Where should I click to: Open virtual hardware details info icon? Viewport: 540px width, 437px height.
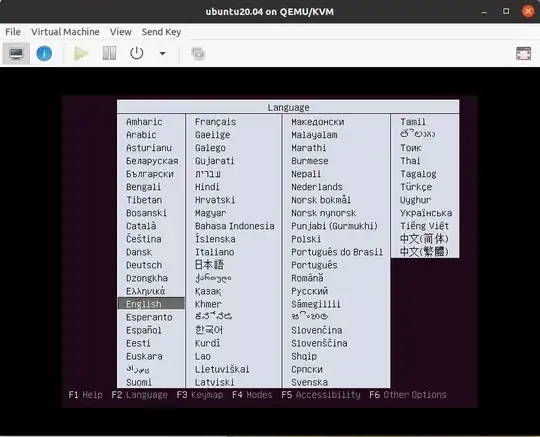(x=44, y=53)
